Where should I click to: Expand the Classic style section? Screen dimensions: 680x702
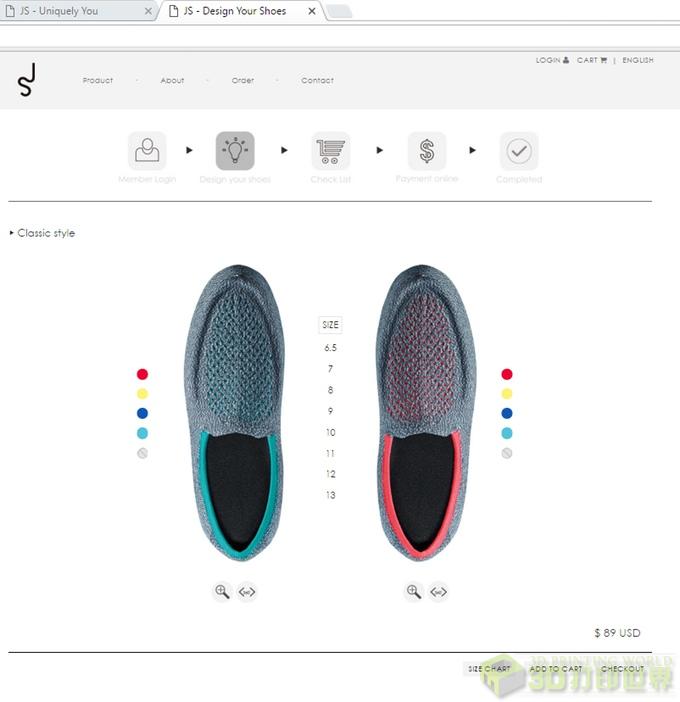(x=43, y=233)
